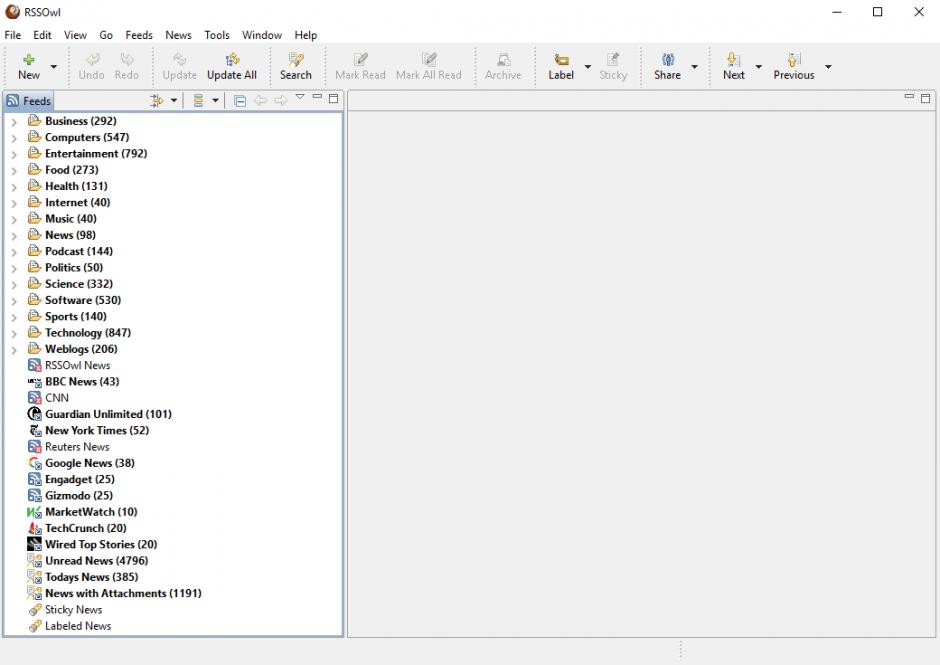The width and height of the screenshot is (940, 665).
Task: Click the New York Times feed icon
Action: point(35,431)
